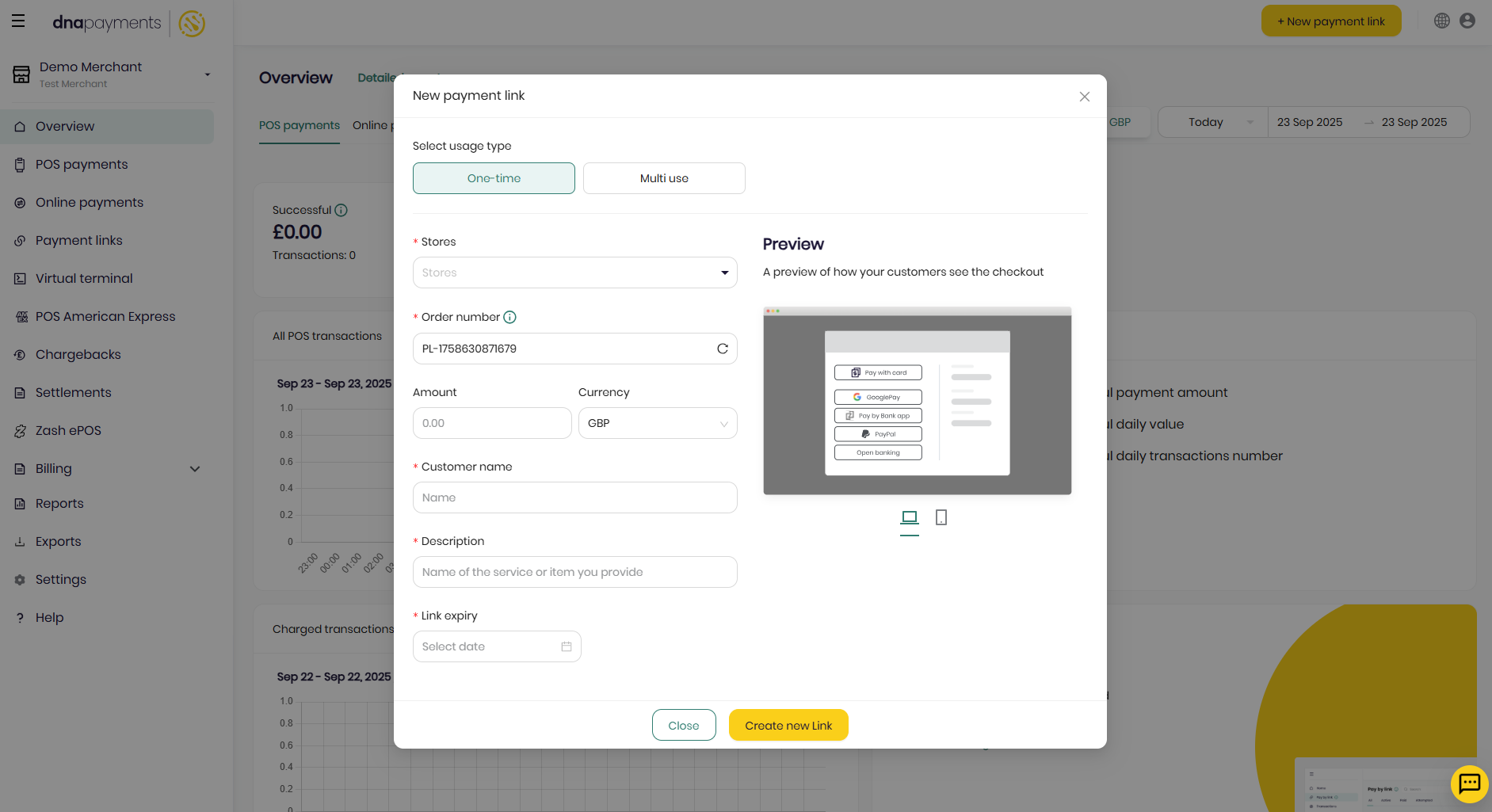1492x812 pixels.
Task: Click inside the Customer name field
Action: coord(574,497)
